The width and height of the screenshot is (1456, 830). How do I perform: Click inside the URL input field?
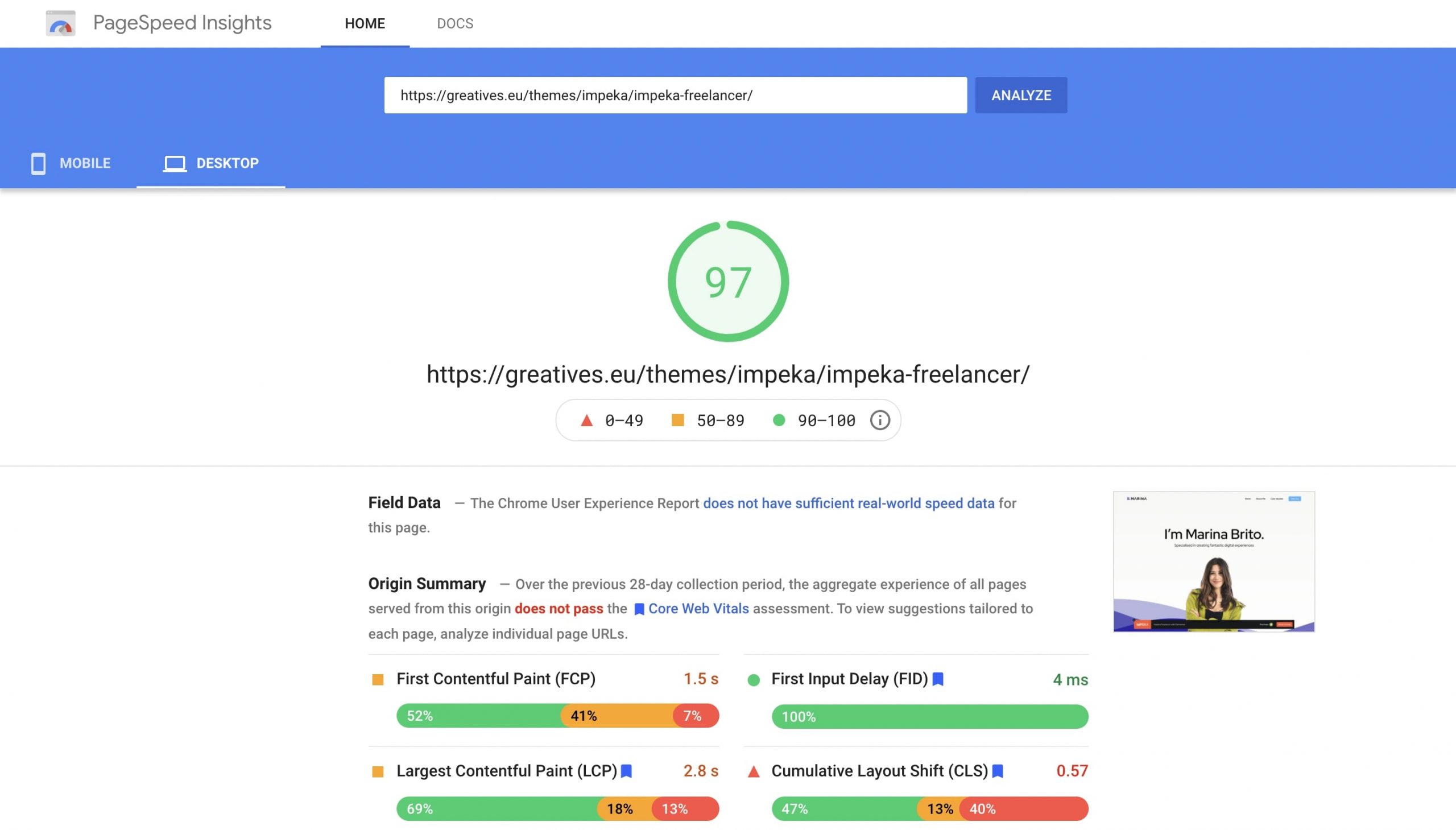[x=675, y=94]
